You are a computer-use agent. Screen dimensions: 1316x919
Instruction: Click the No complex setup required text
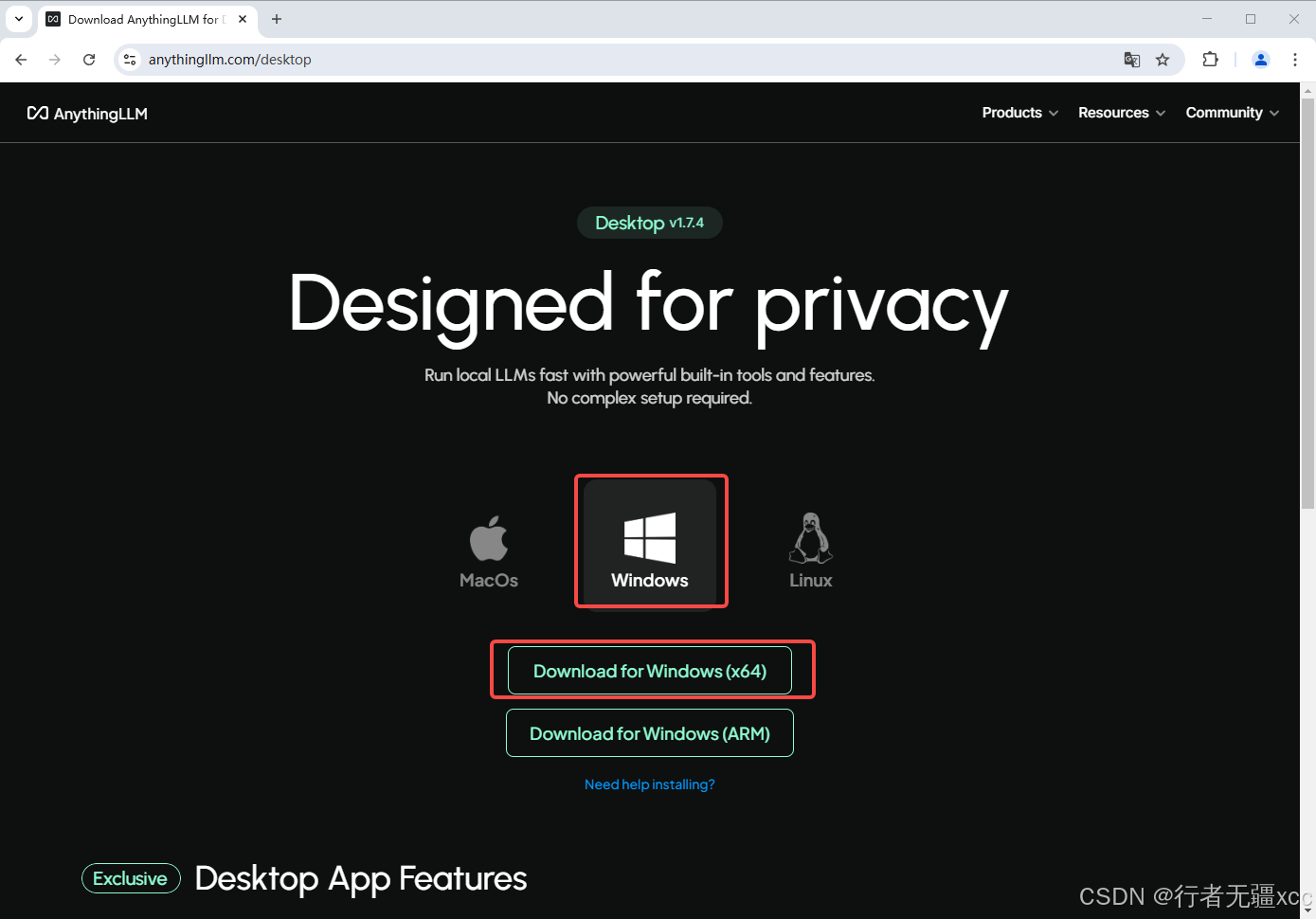click(x=650, y=398)
